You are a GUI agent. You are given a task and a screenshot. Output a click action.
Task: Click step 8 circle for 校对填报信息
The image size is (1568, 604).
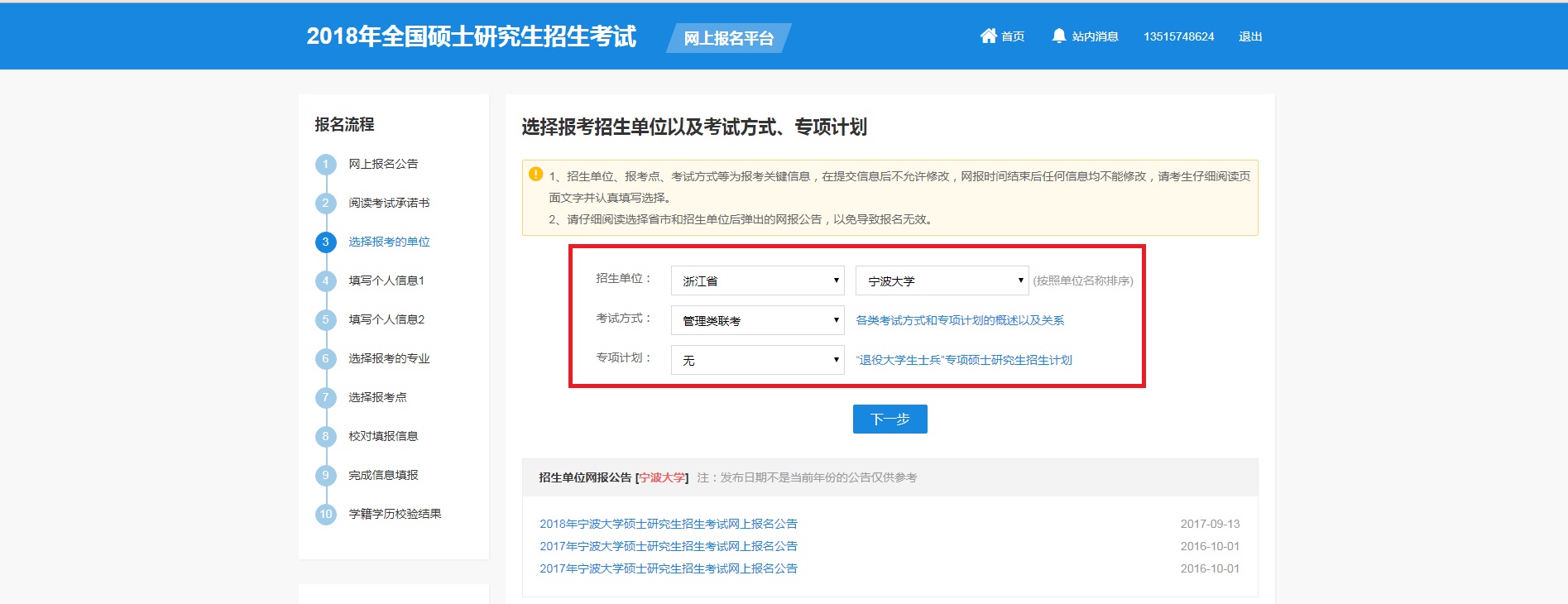click(x=326, y=437)
